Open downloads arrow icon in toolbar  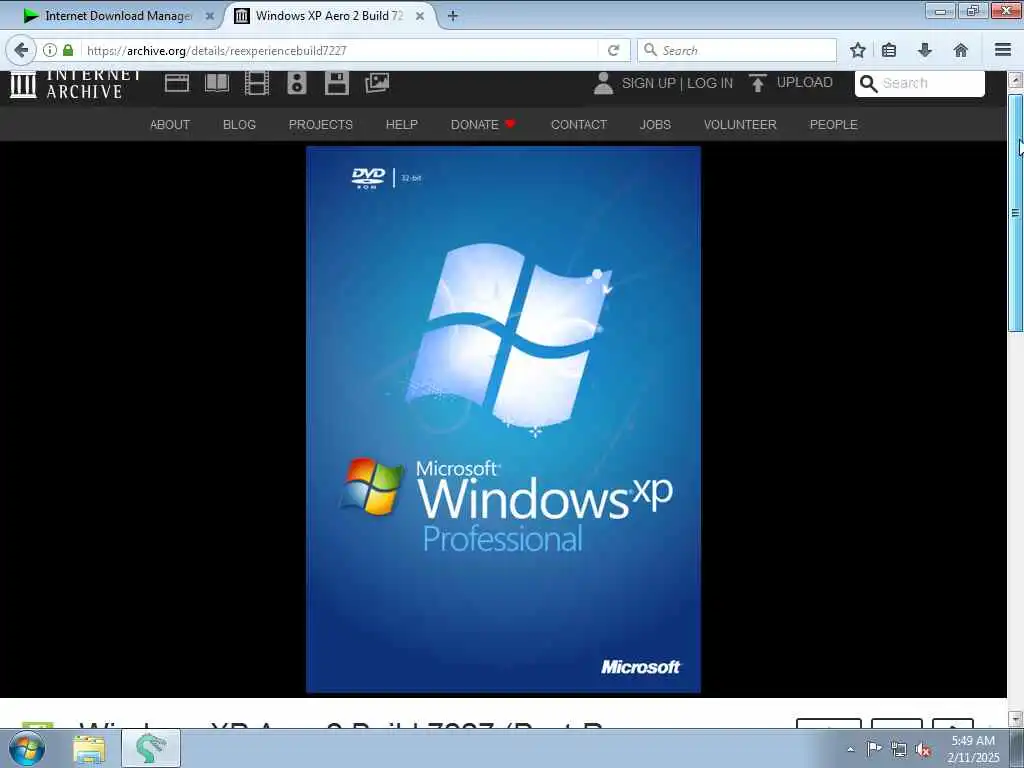[x=925, y=50]
